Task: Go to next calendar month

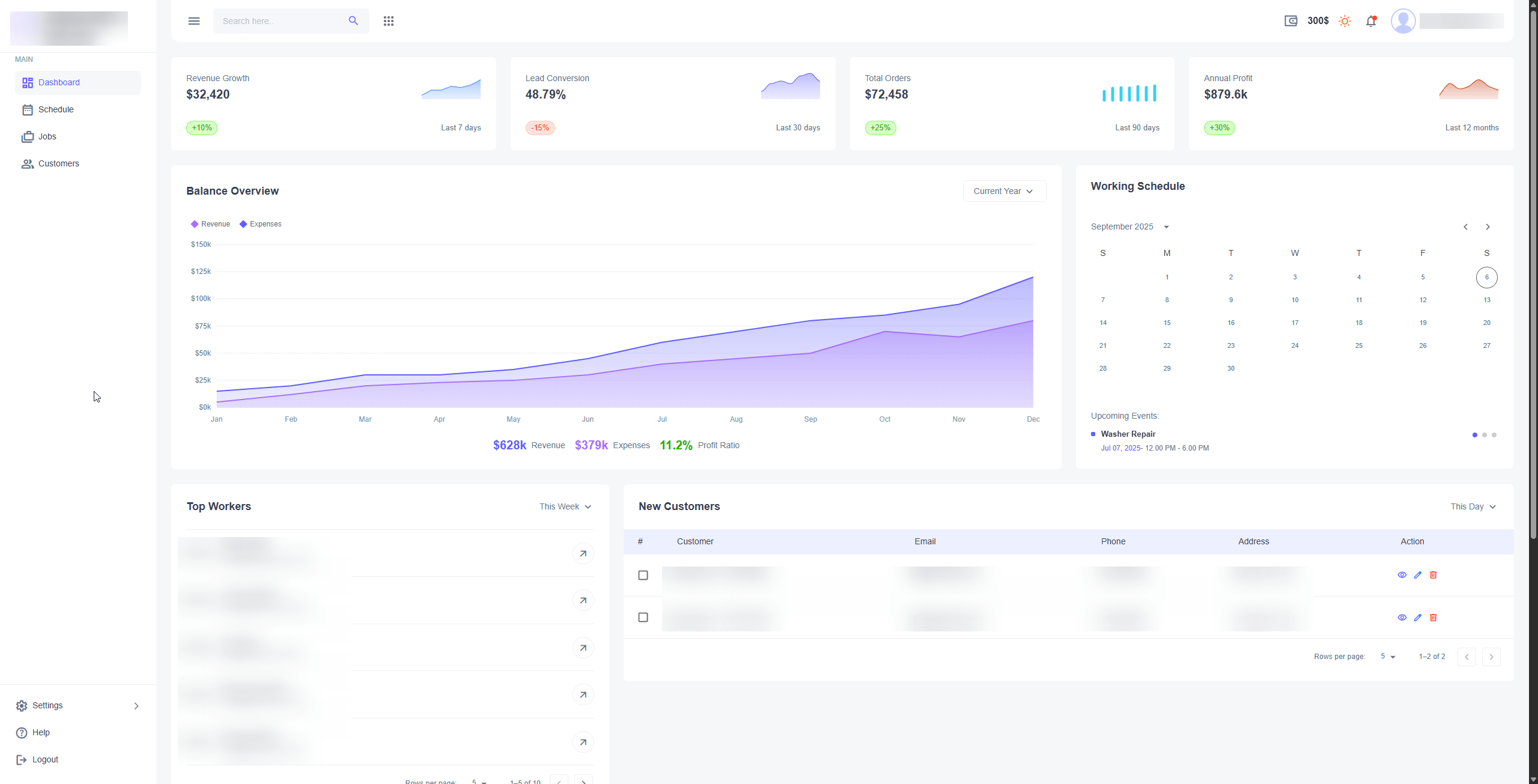Action: tap(1488, 226)
